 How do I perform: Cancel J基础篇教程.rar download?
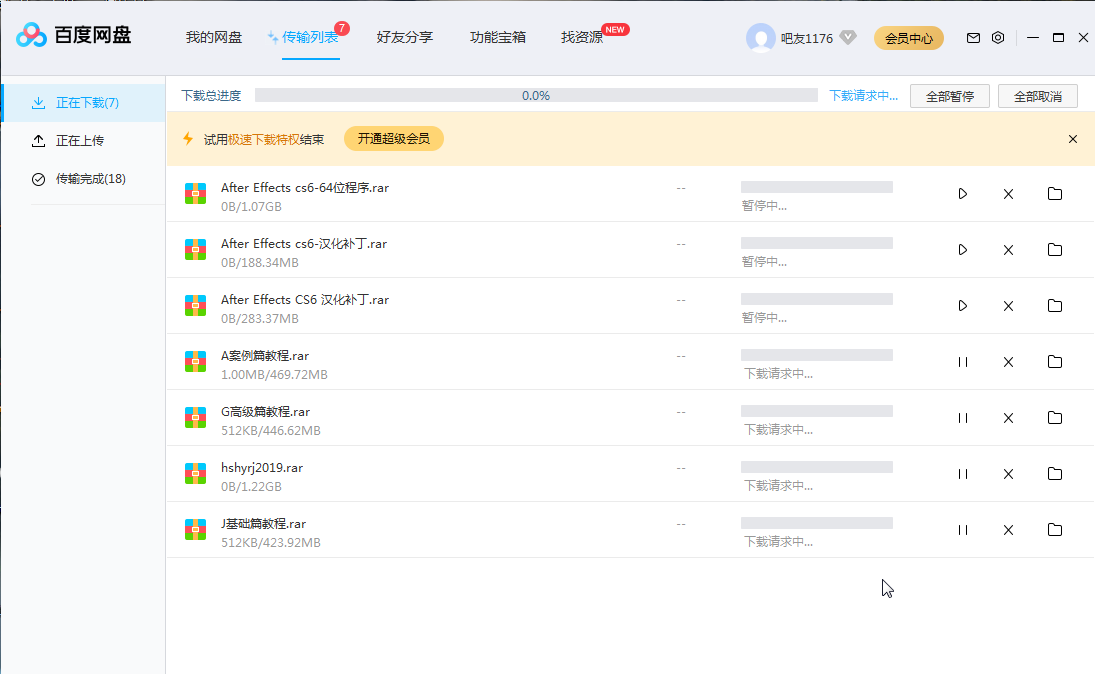(x=1008, y=530)
